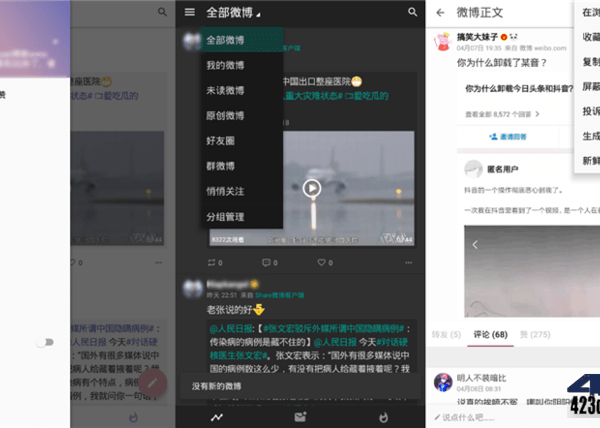Screen dimensions: 600x428
Task: Go back using the arrow beside 微博正文
Action: point(439,12)
